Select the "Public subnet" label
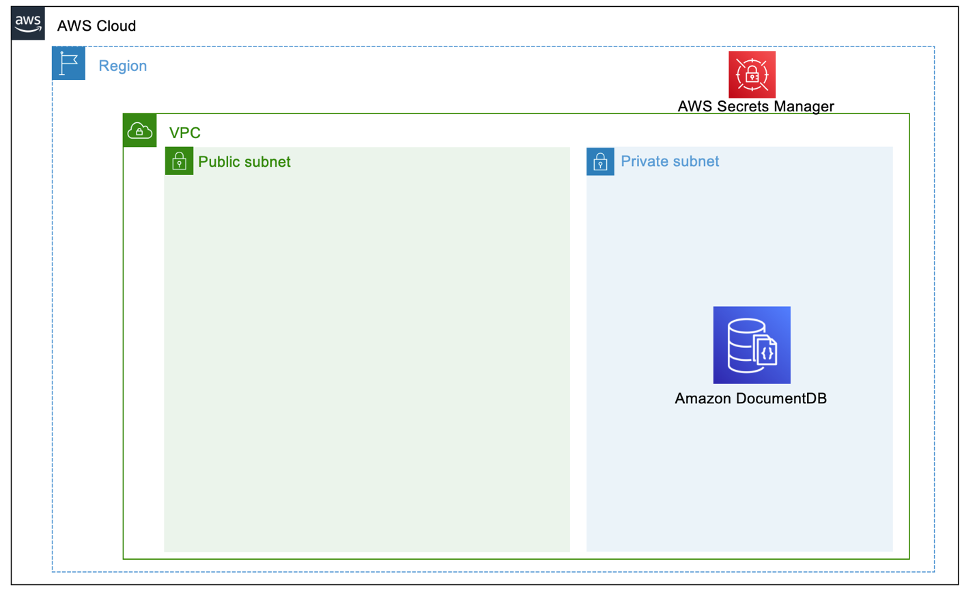This screenshot has height=597, width=977. (244, 161)
